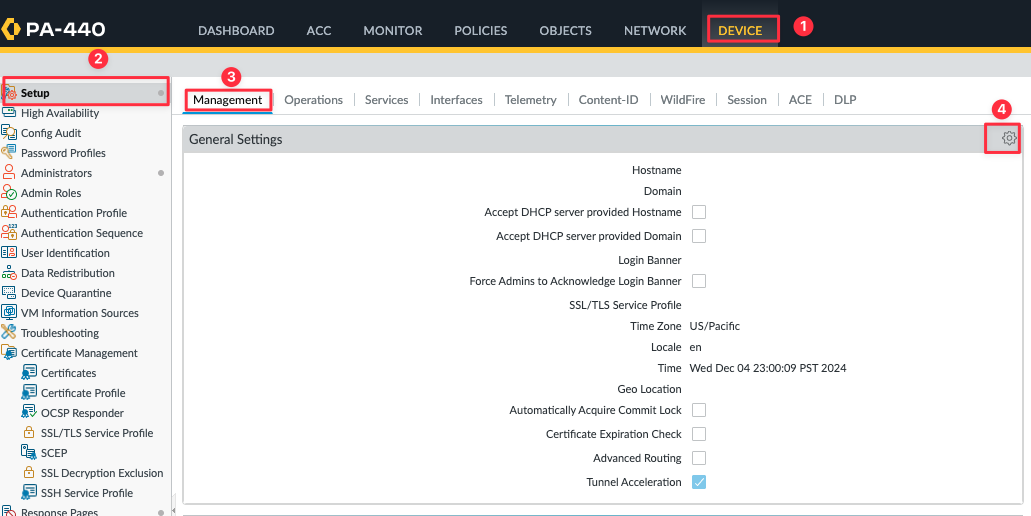The image size is (1031, 516).
Task: Open the MONITOR top menu
Action: (x=393, y=30)
